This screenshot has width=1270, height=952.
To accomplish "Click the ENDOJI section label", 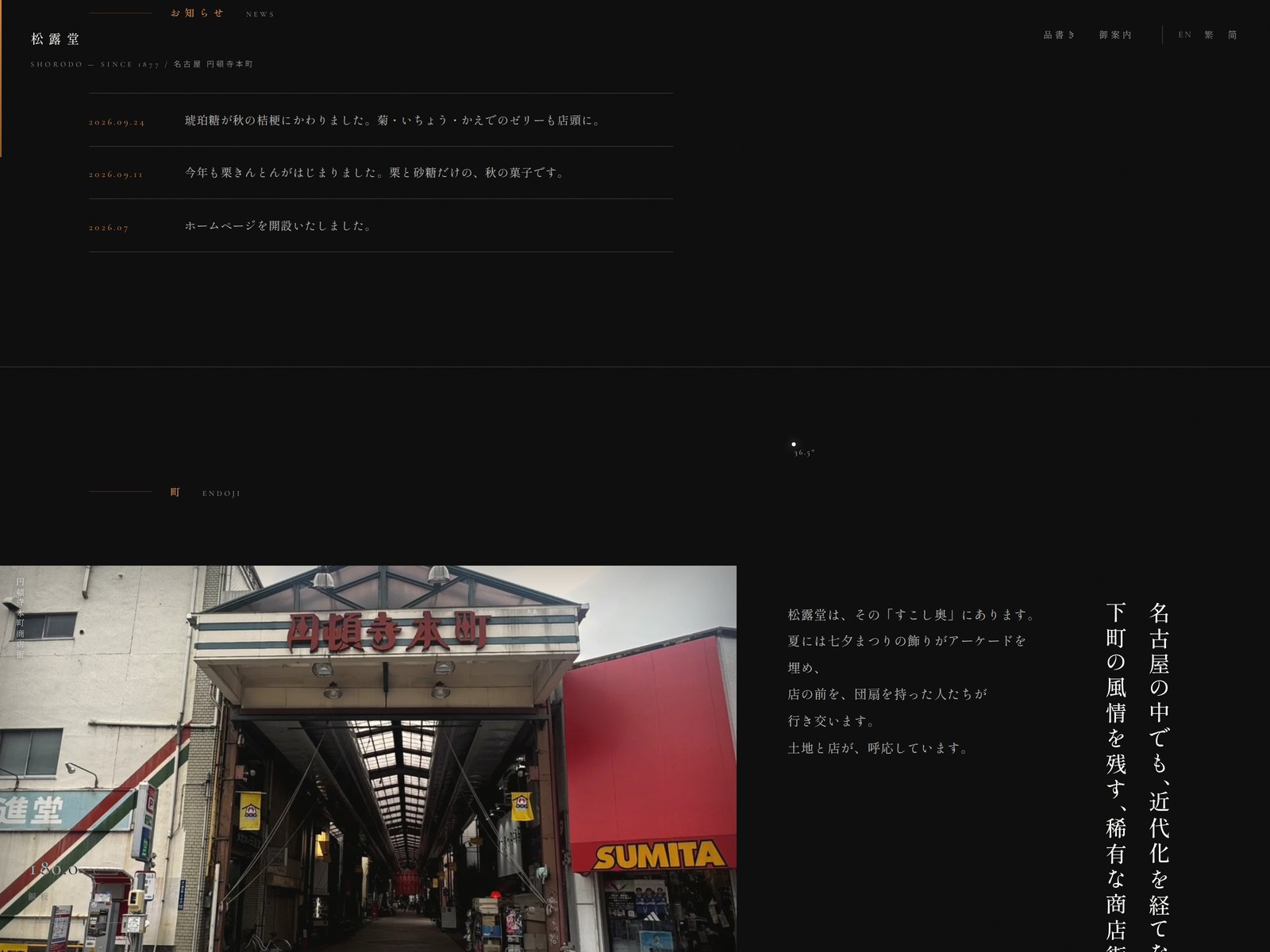I will [221, 493].
